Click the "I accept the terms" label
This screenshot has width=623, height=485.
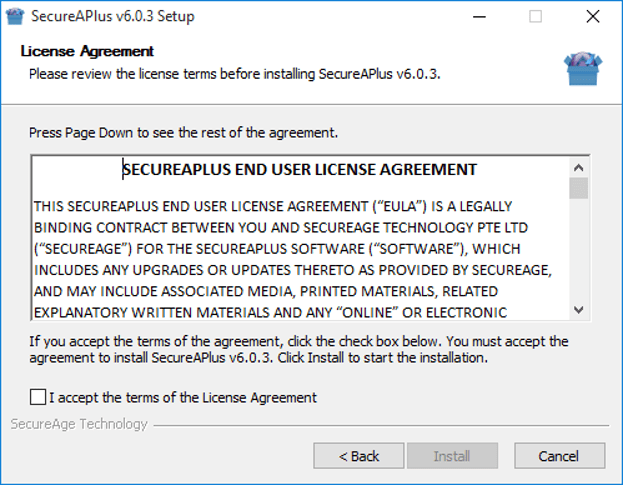[182, 397]
